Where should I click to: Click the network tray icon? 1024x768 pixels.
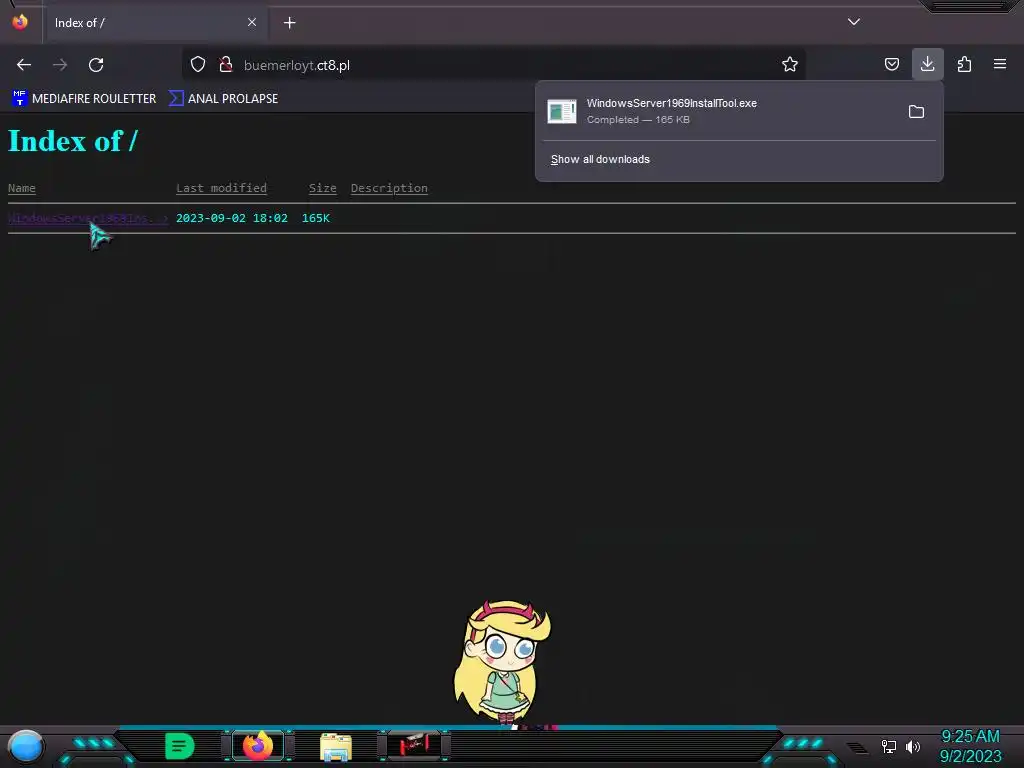889,746
